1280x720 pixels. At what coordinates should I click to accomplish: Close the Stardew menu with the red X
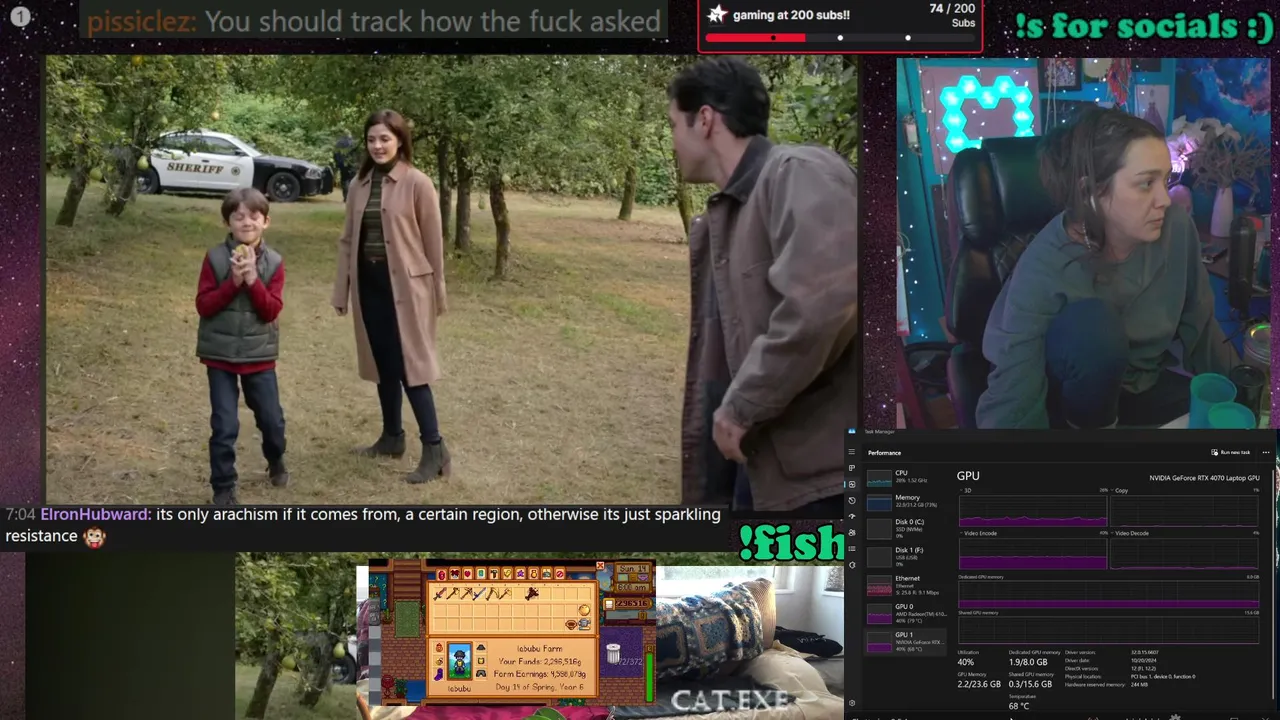pyautogui.click(x=600, y=565)
